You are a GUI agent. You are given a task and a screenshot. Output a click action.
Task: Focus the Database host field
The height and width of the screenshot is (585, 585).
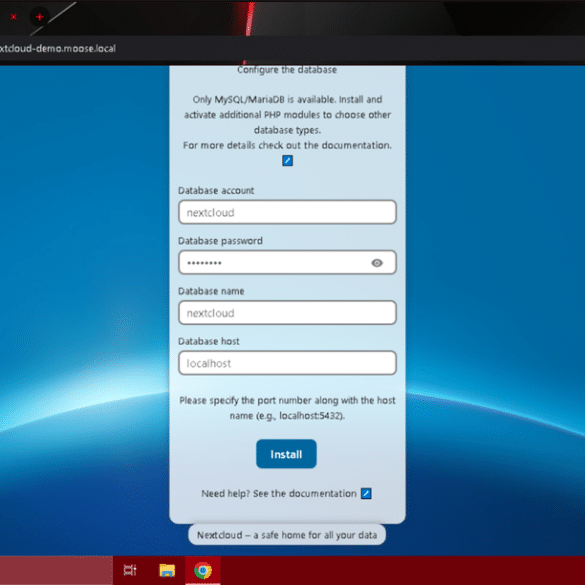pyautogui.click(x=287, y=363)
